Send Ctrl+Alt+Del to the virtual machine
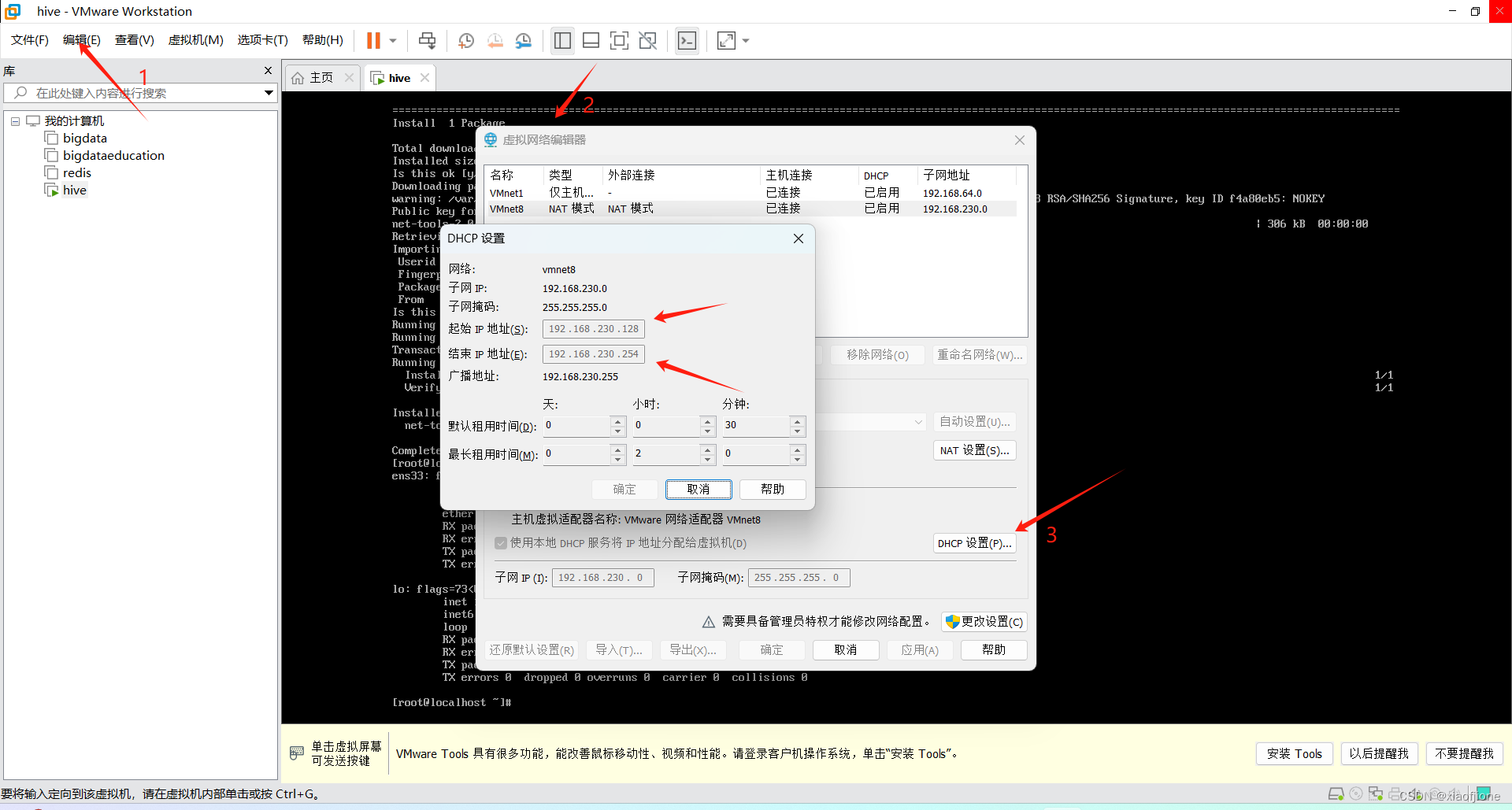 pos(427,40)
